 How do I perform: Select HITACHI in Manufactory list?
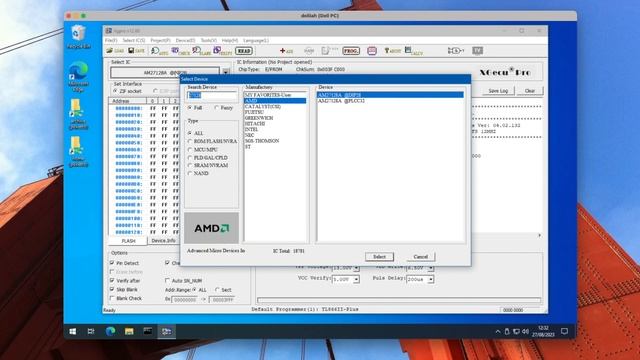[x=275, y=124]
